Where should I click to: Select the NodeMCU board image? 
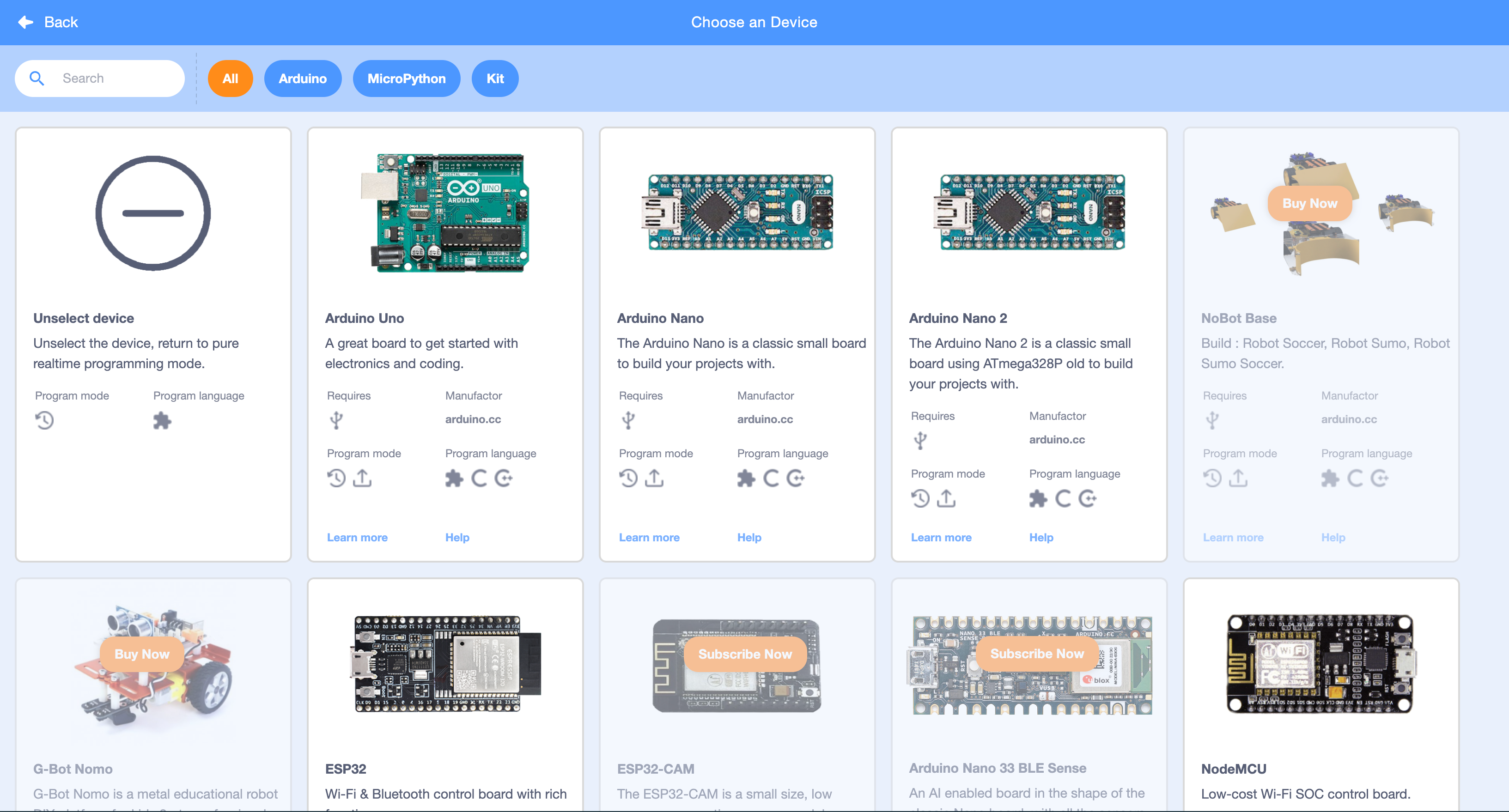click(x=1321, y=664)
